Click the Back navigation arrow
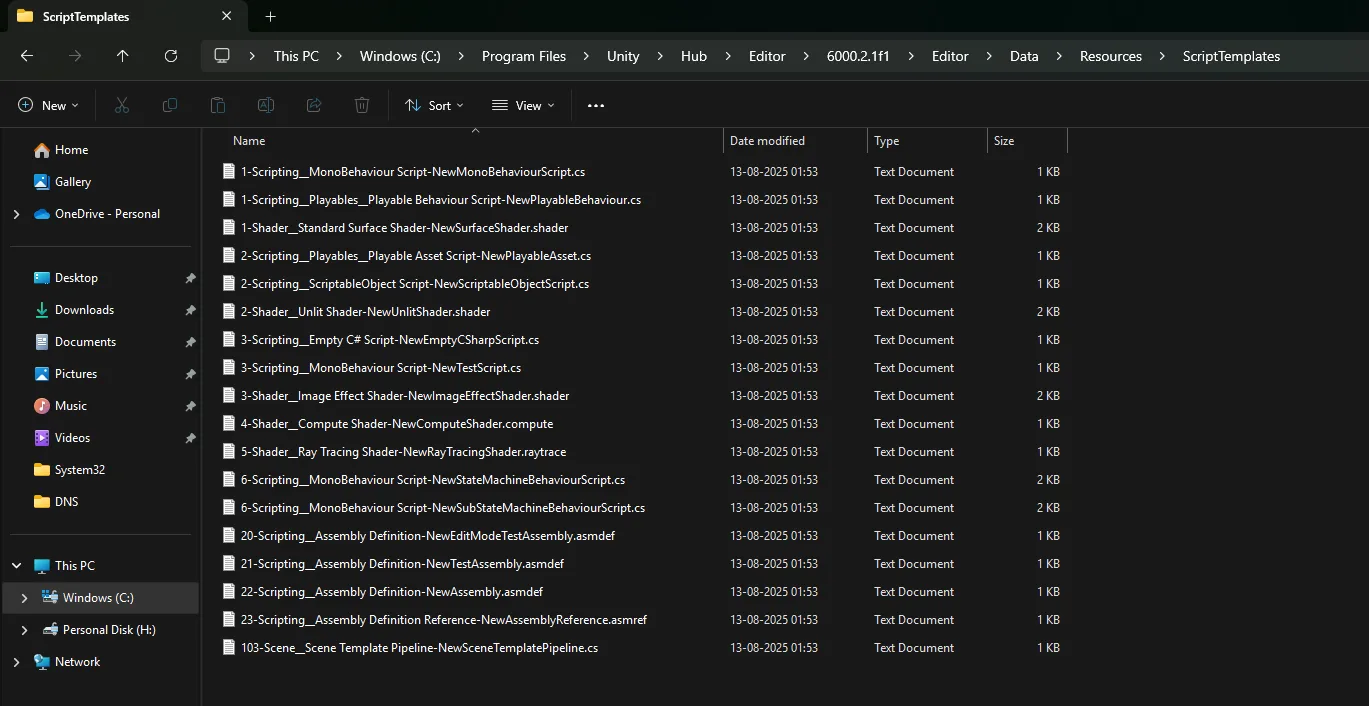This screenshot has height=706, width=1369. [27, 56]
